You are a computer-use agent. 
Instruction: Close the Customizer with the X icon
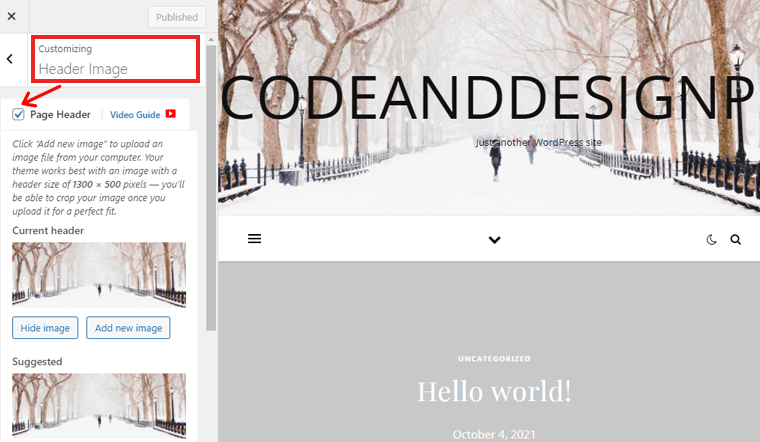(x=12, y=16)
